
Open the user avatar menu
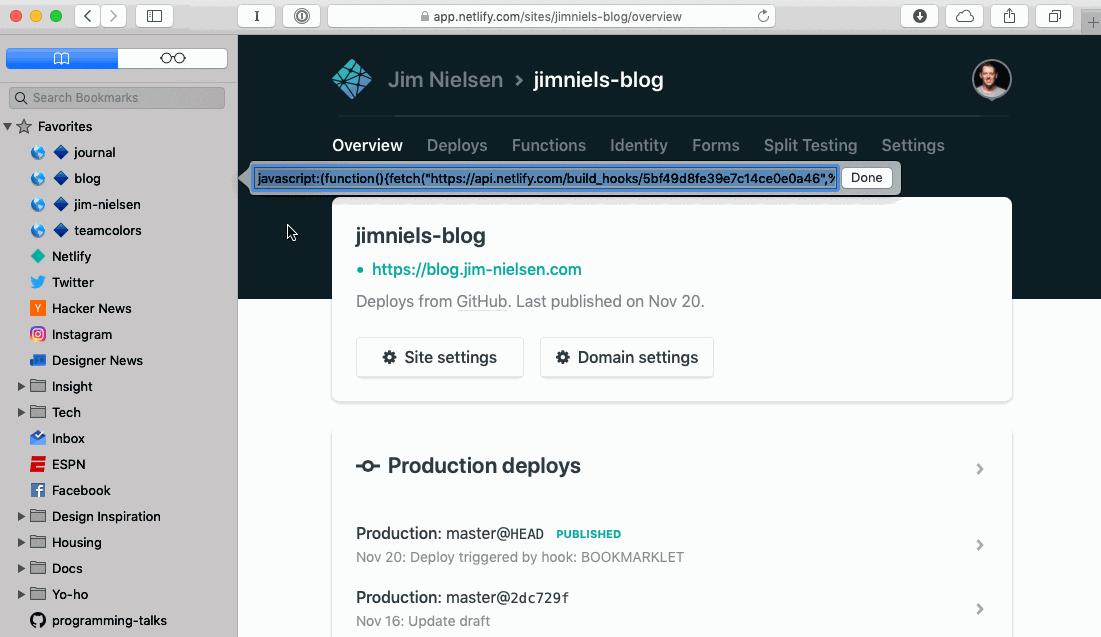pyautogui.click(x=991, y=79)
